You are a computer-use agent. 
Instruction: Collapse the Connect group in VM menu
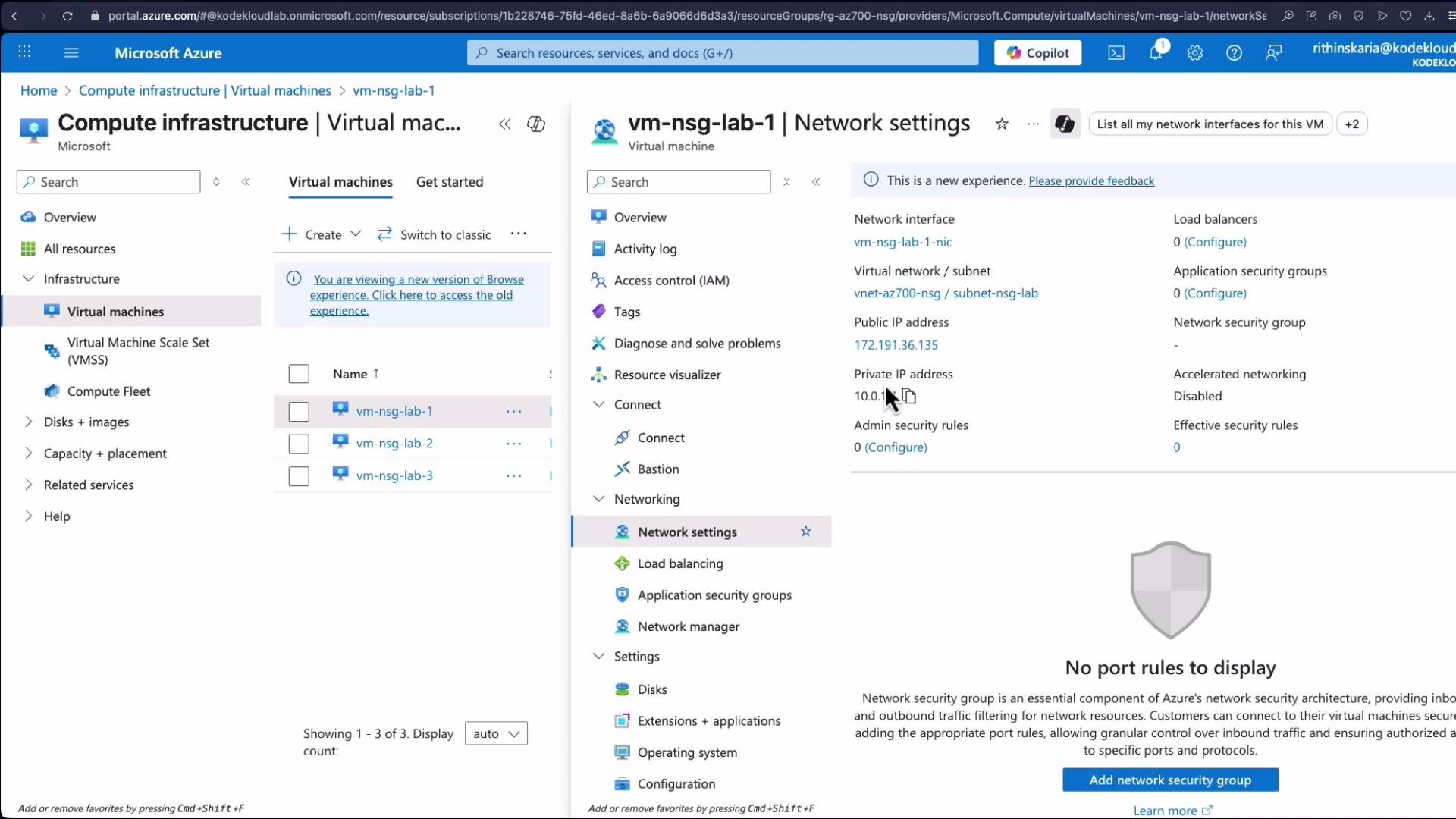(598, 405)
